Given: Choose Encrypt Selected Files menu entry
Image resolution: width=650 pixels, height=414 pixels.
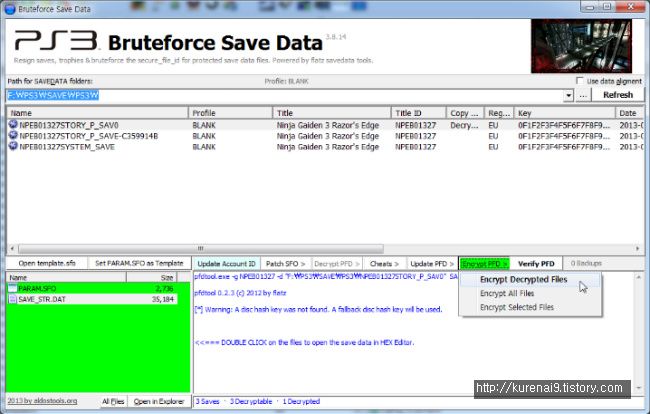Looking at the screenshot, I should [530, 307].
